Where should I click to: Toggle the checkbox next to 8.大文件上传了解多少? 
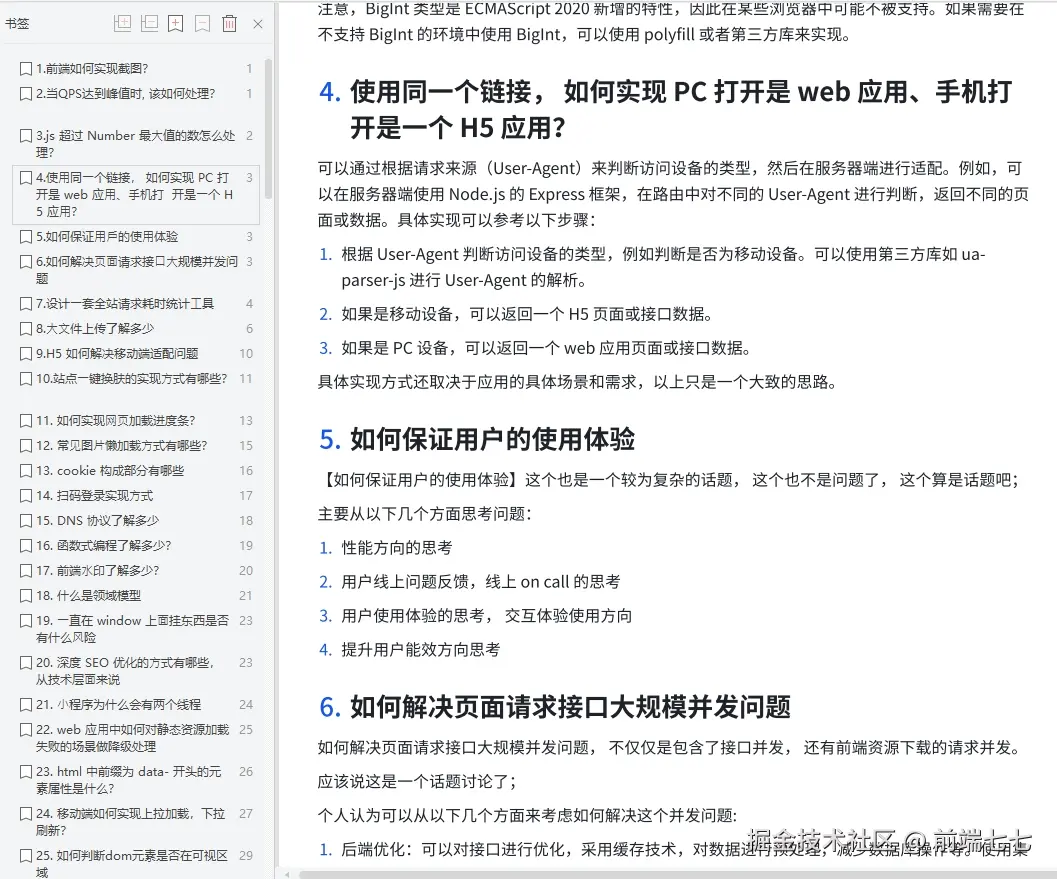tap(24, 328)
